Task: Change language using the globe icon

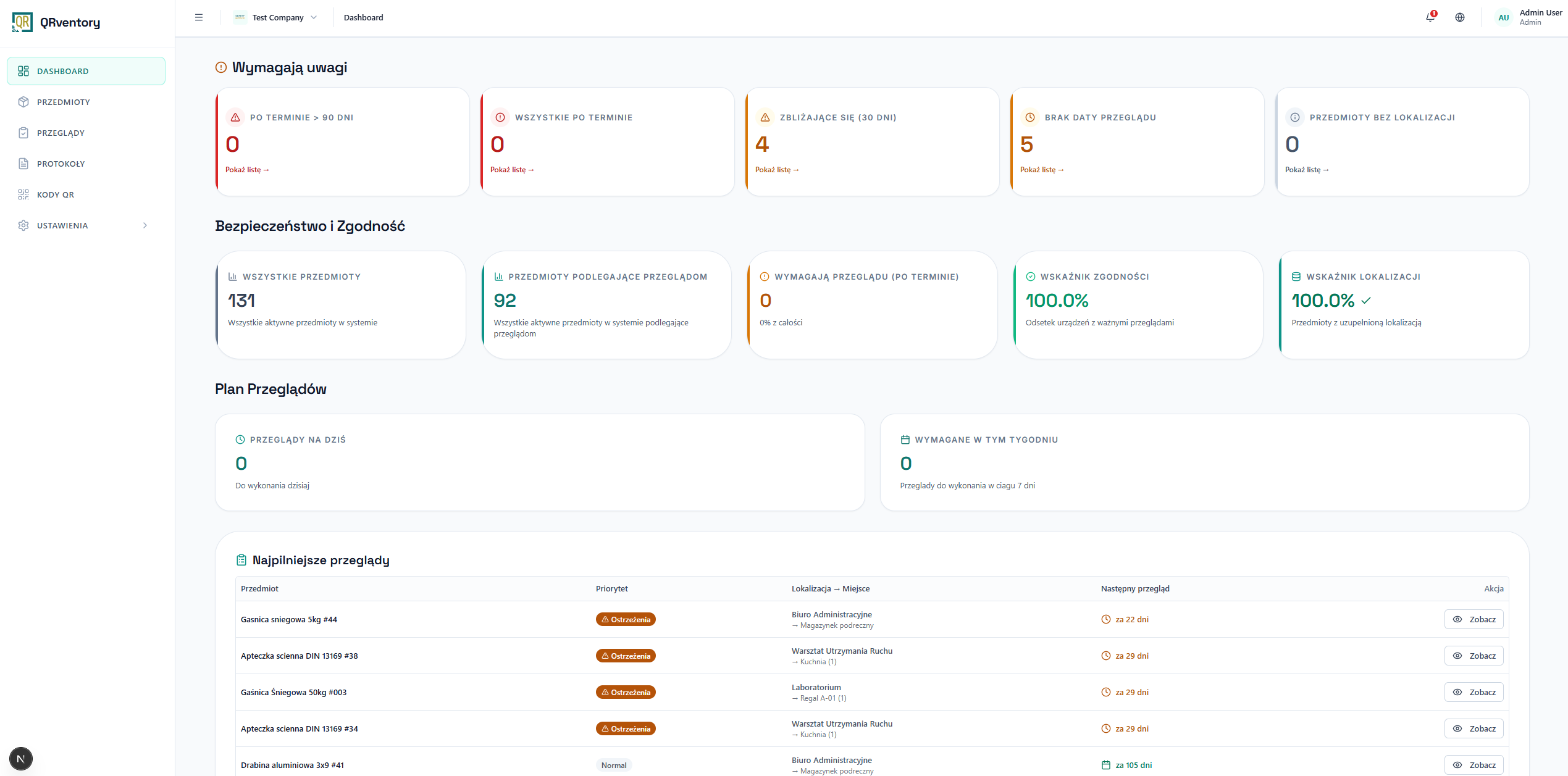Action: pyautogui.click(x=1460, y=17)
